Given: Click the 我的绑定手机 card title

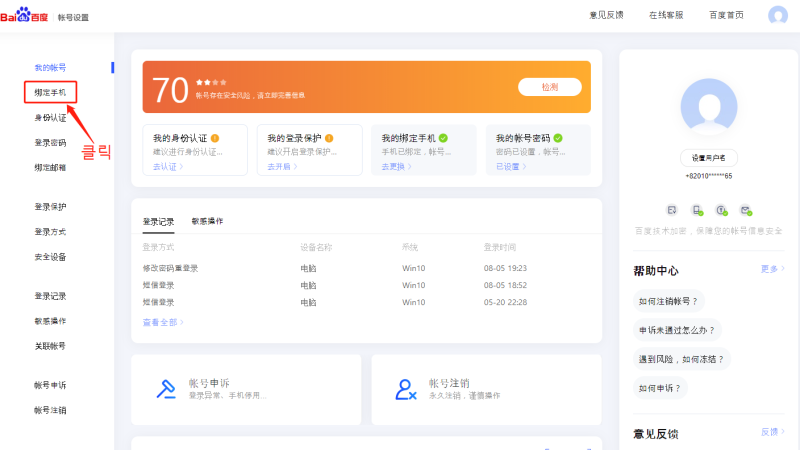Looking at the screenshot, I should click(409, 138).
